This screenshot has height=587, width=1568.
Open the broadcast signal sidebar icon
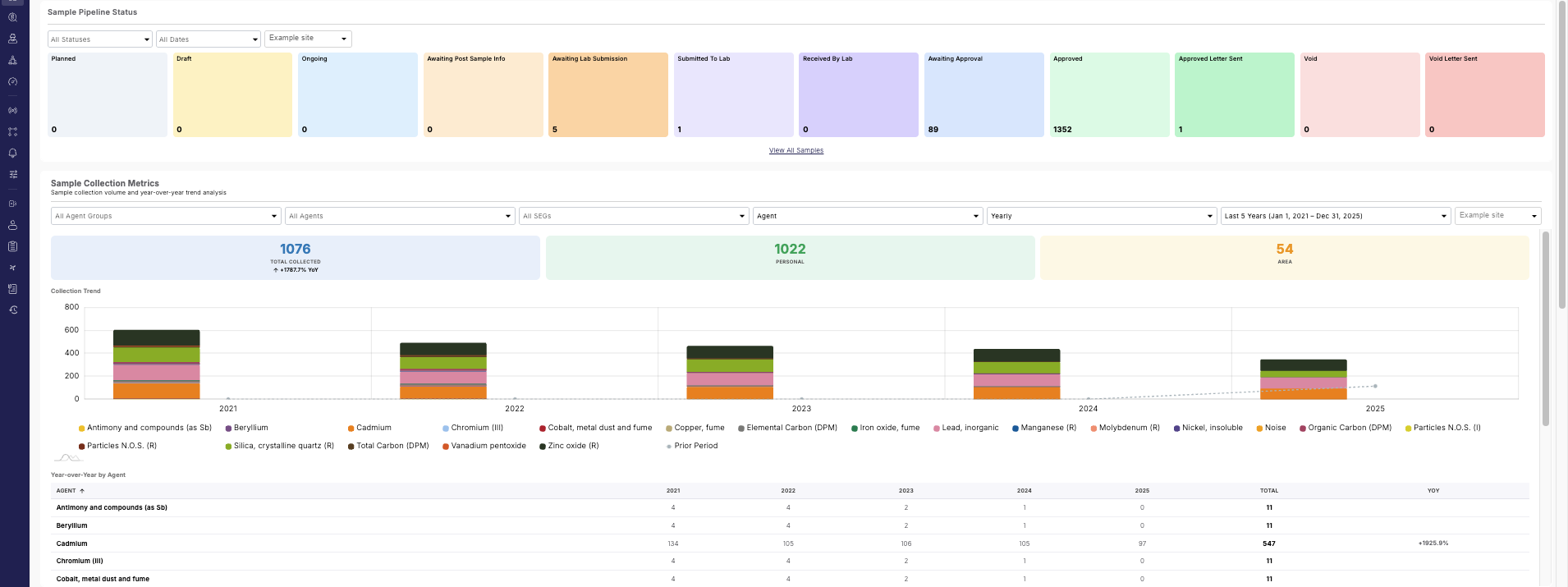point(12,110)
